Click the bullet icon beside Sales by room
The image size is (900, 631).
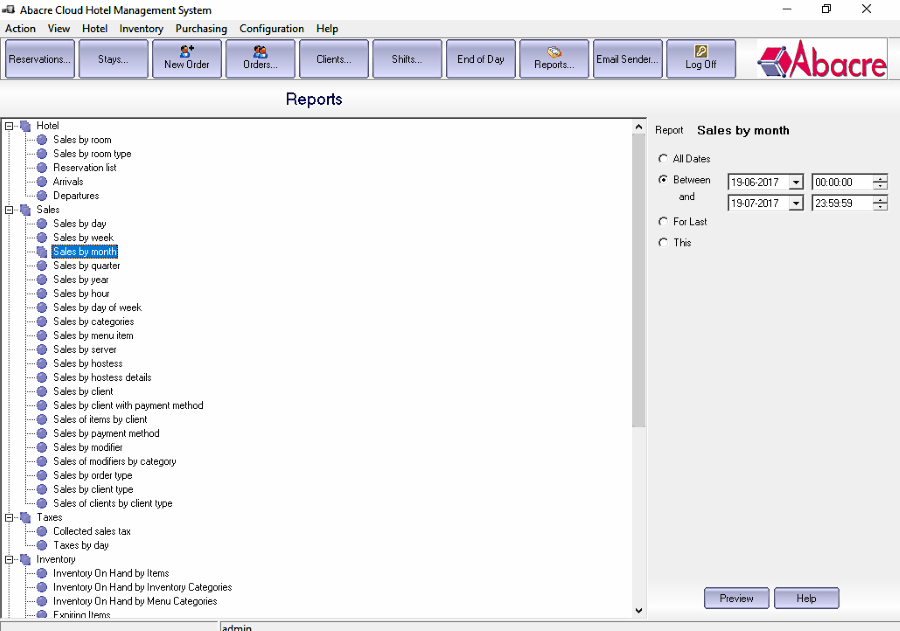pos(42,140)
